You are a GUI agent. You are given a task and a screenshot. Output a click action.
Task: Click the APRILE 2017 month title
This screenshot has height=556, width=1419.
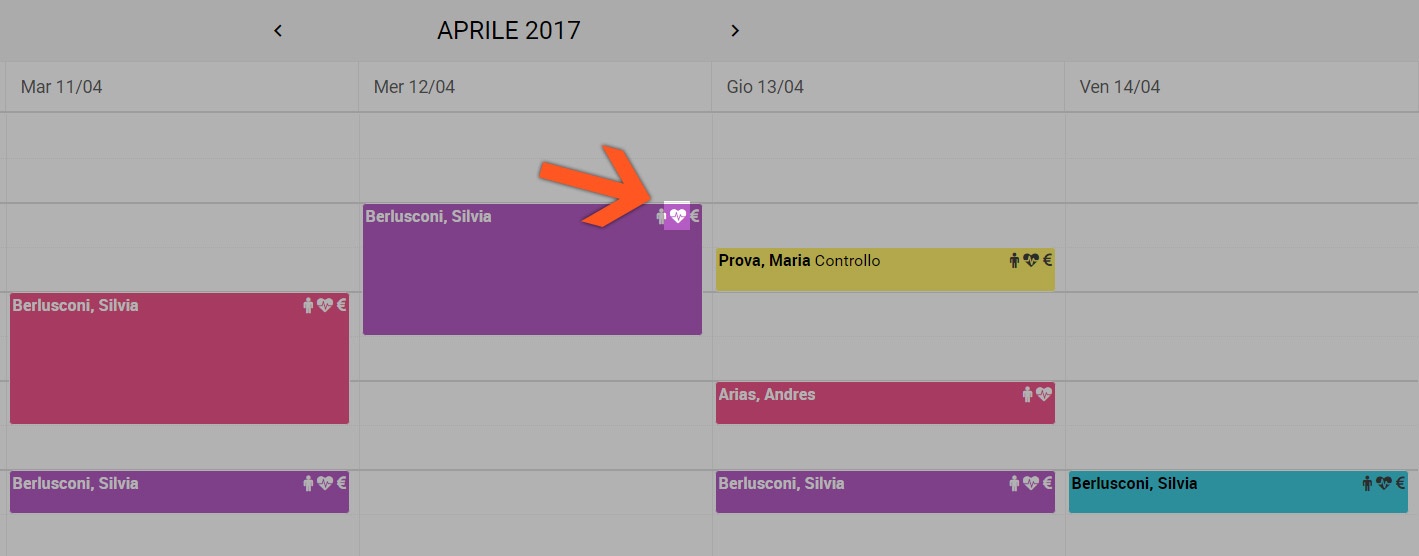[x=509, y=31]
